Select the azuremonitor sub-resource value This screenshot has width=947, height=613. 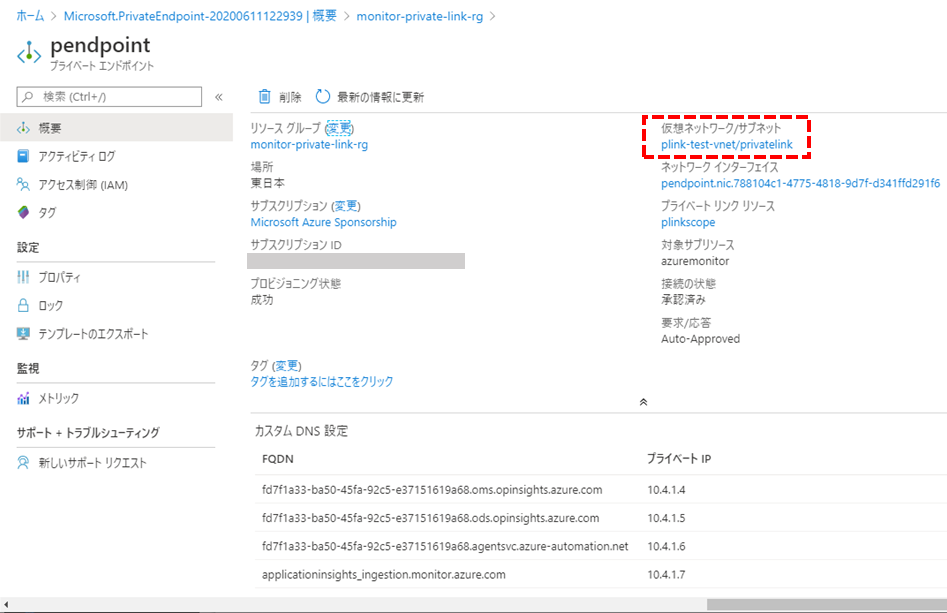pos(695,261)
